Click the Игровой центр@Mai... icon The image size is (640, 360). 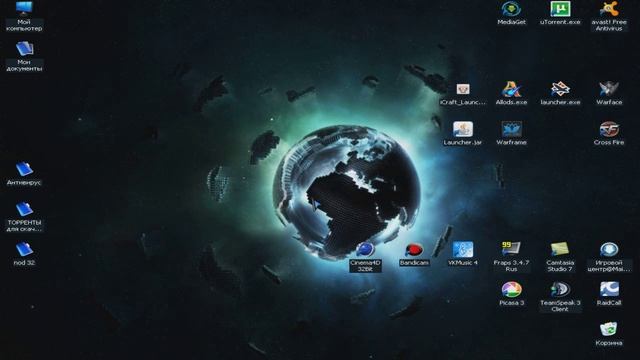click(x=609, y=249)
